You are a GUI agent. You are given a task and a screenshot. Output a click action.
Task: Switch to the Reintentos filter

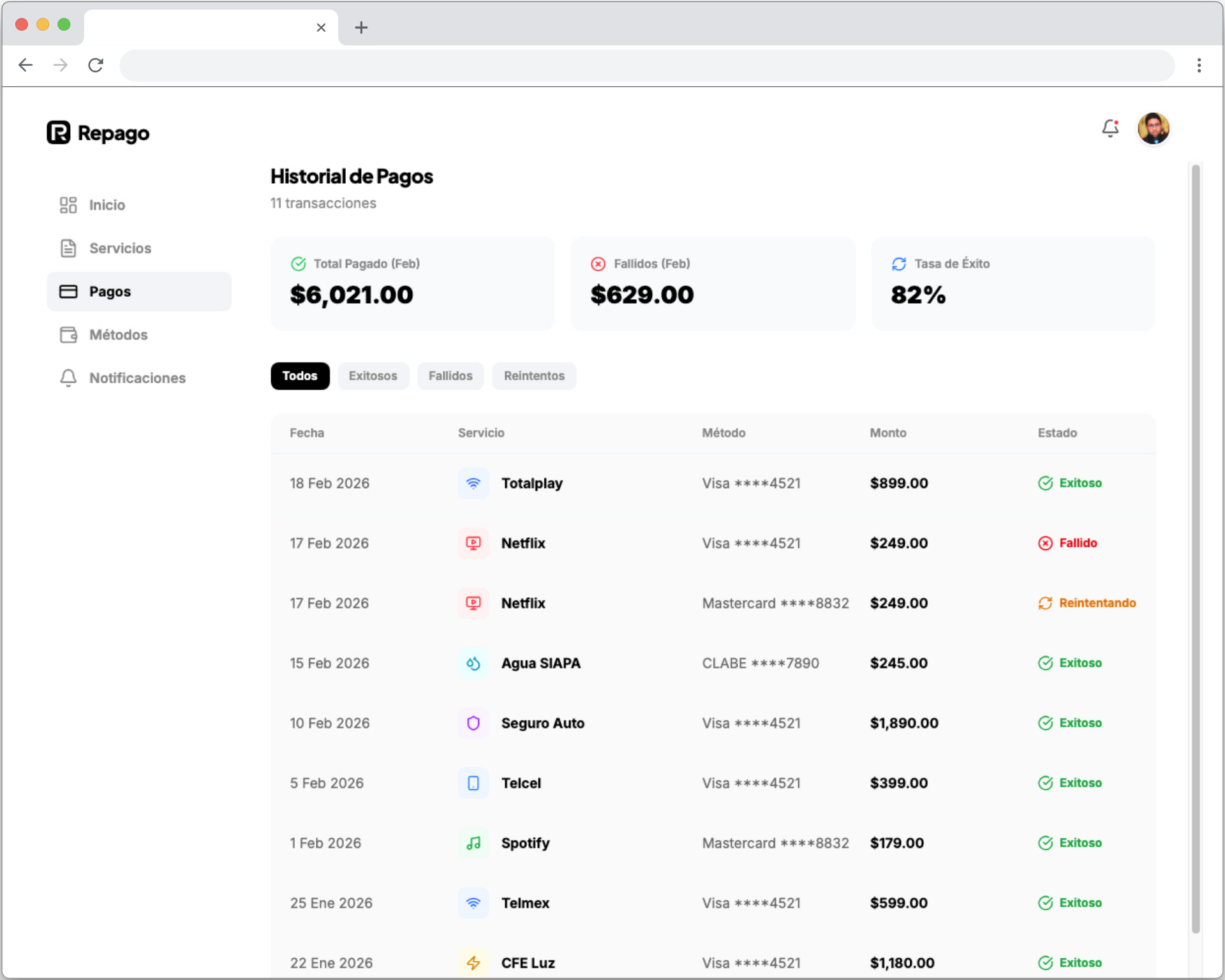point(534,376)
